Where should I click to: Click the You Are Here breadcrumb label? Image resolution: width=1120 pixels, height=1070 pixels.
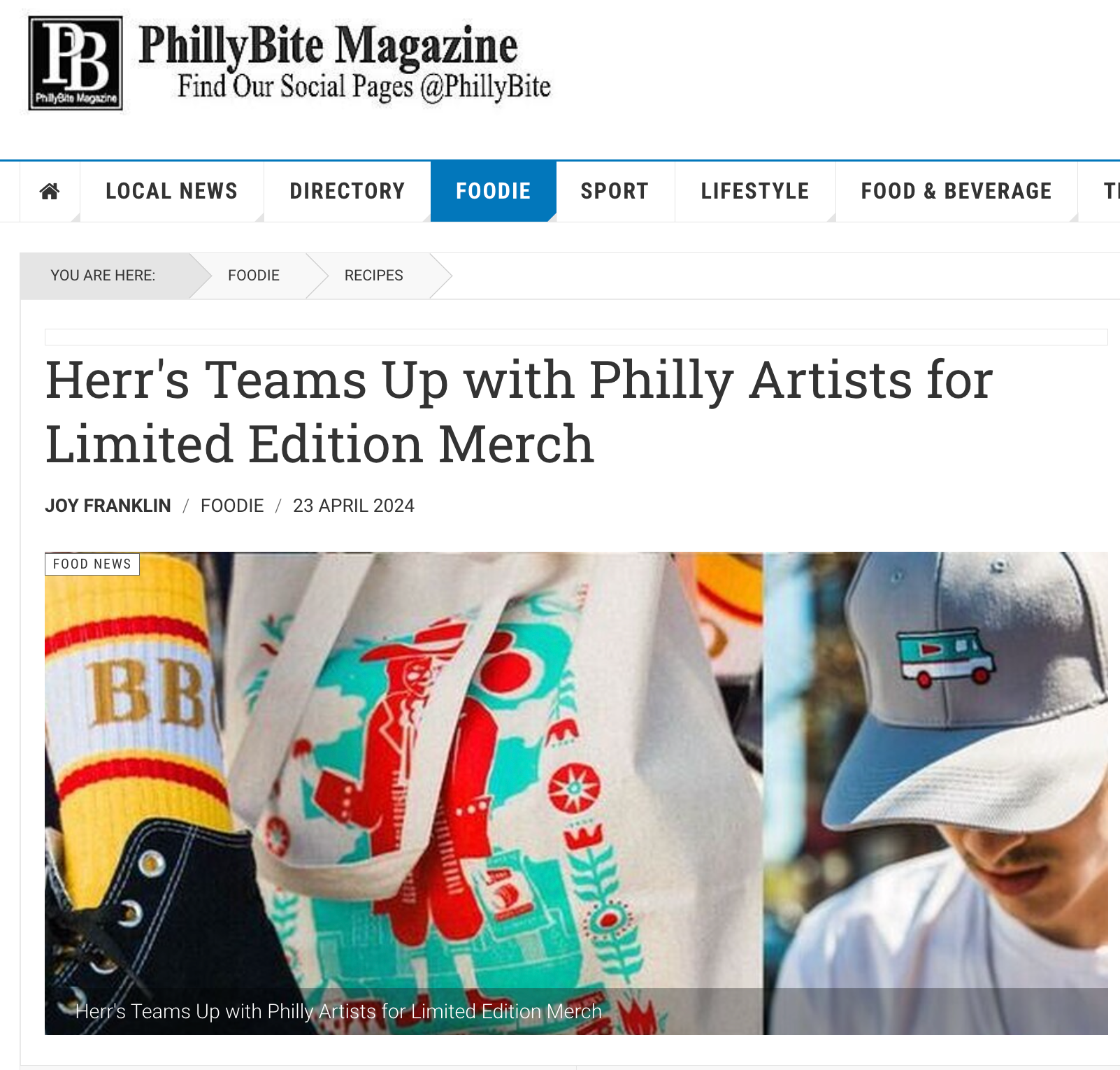[103, 276]
